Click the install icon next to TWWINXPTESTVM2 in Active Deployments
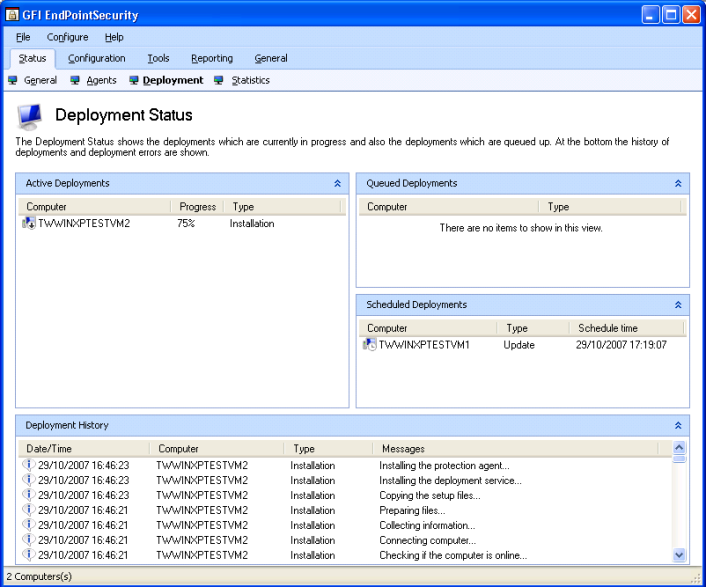The image size is (706, 587). (29, 223)
